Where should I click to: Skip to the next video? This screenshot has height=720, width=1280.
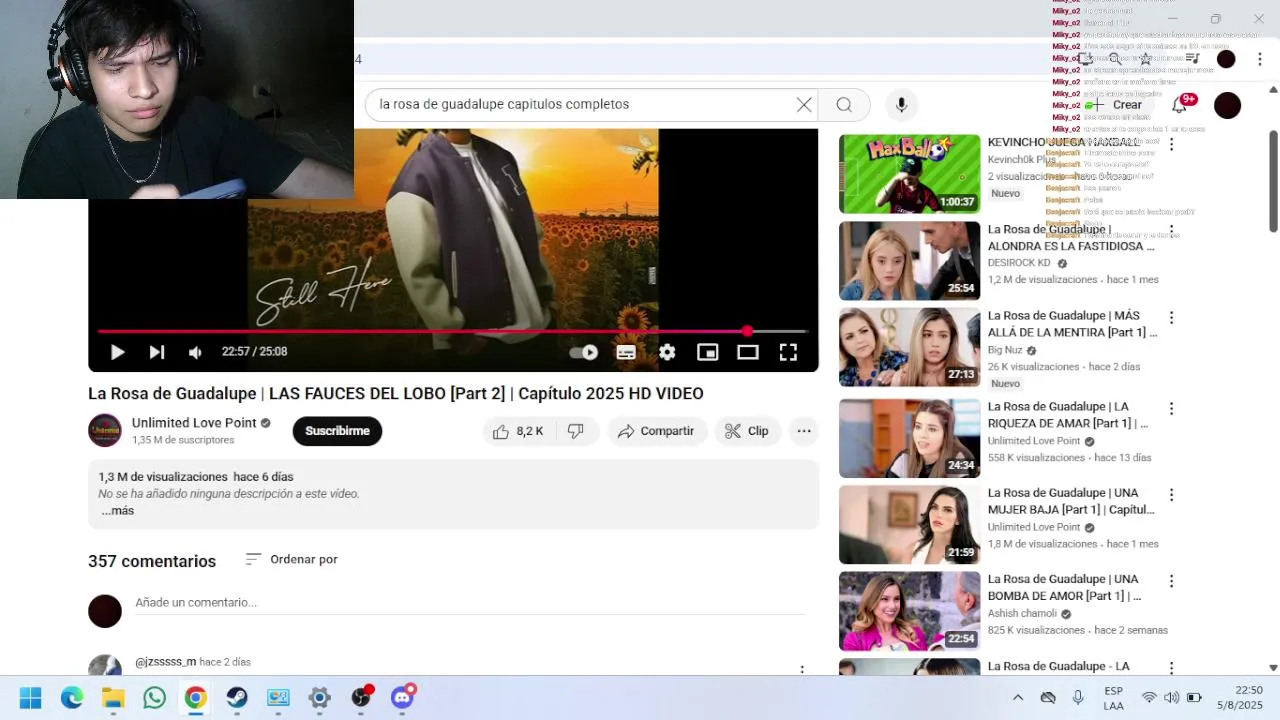(x=157, y=352)
